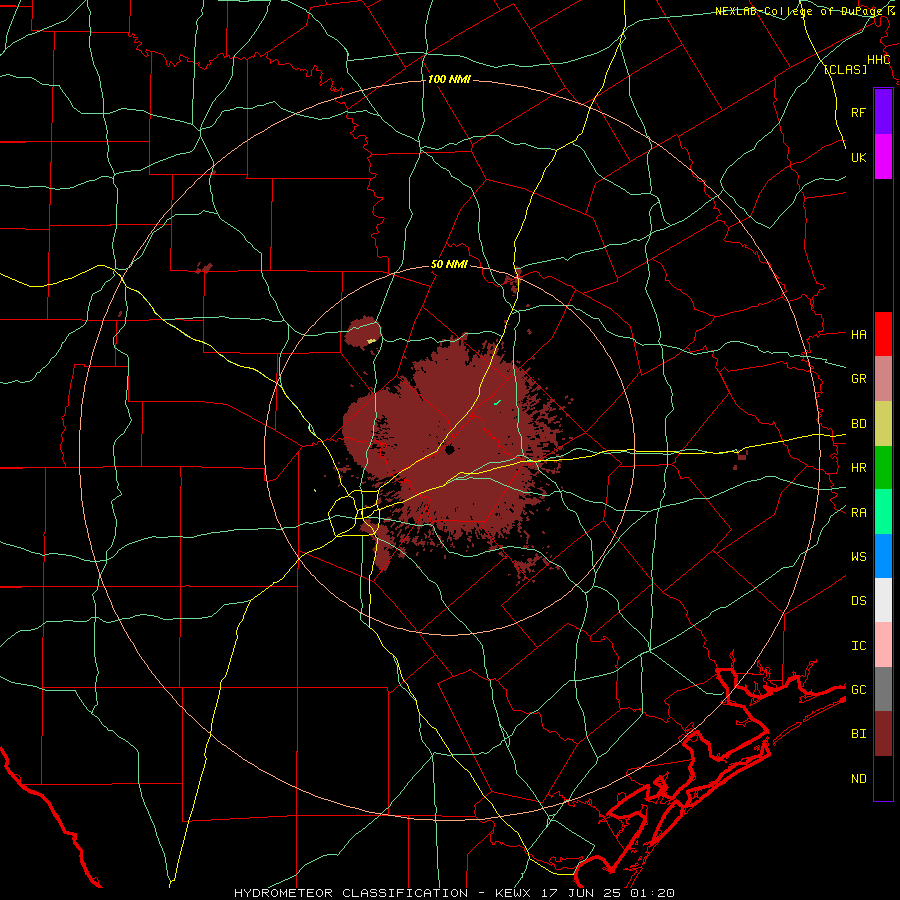Viewport: 900px width, 900px height.
Task: Click the small green rain echo pixel
Action: click(497, 402)
